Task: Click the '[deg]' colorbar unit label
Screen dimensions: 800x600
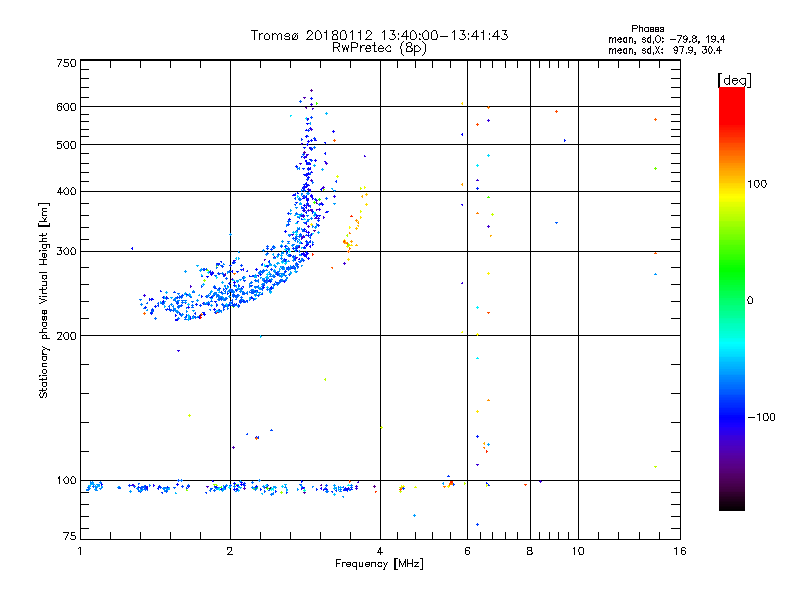Action: tap(734, 80)
